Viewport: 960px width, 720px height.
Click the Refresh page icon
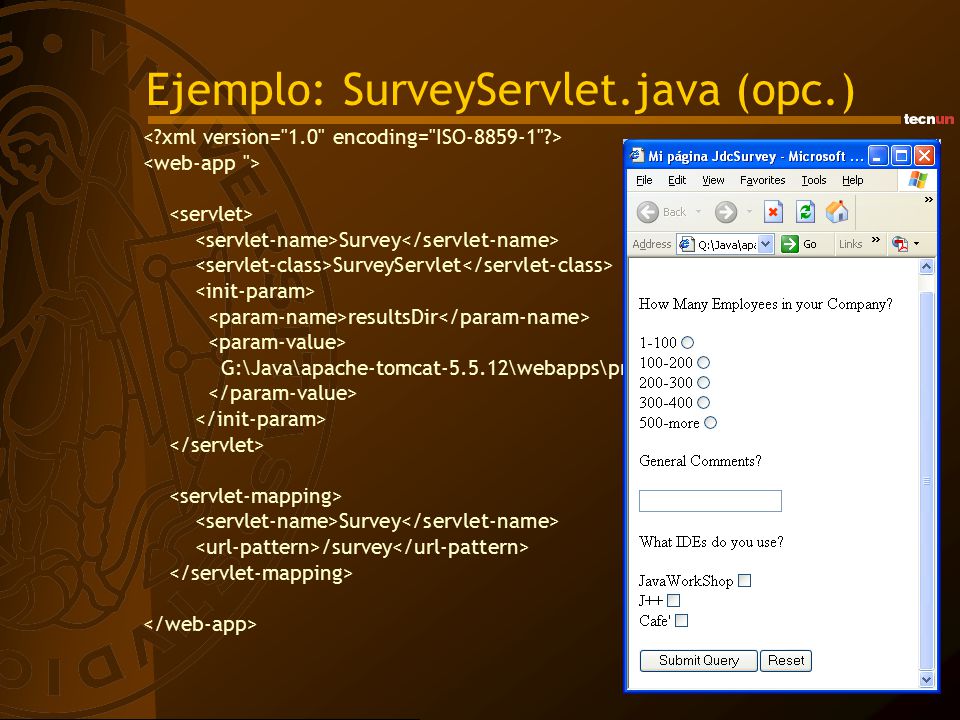click(x=805, y=212)
